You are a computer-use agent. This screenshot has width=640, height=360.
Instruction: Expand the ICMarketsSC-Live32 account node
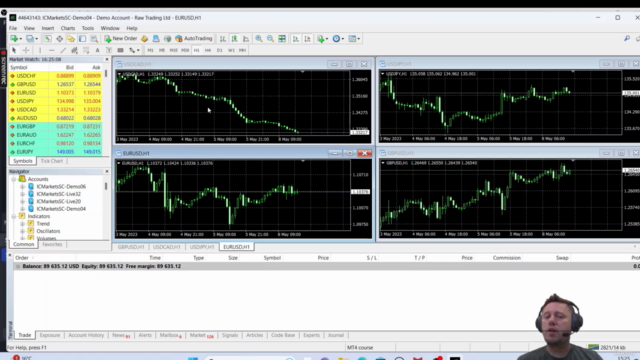coord(22,194)
